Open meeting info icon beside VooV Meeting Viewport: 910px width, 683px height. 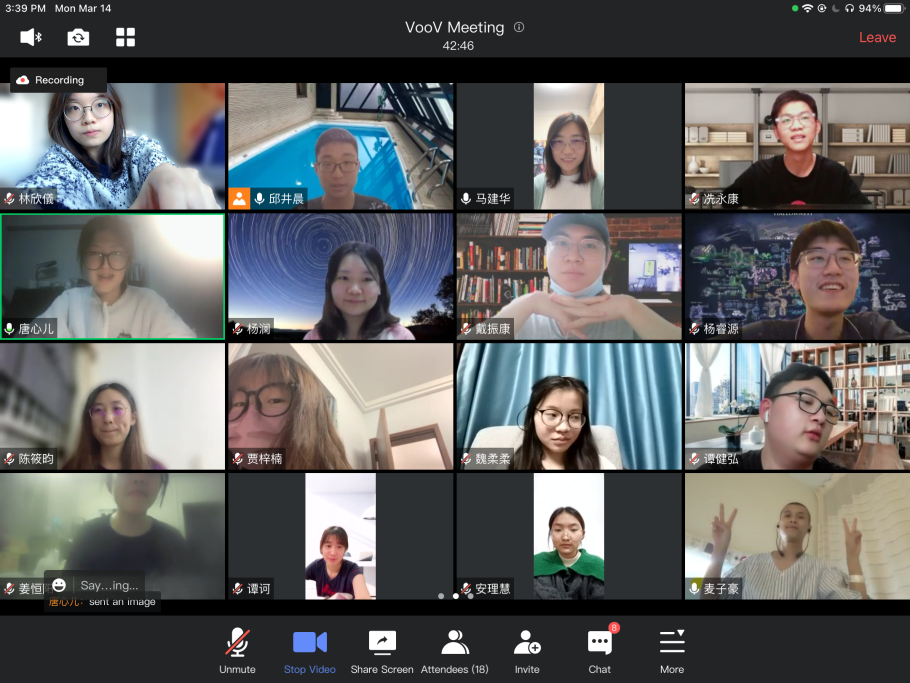pyautogui.click(x=519, y=28)
